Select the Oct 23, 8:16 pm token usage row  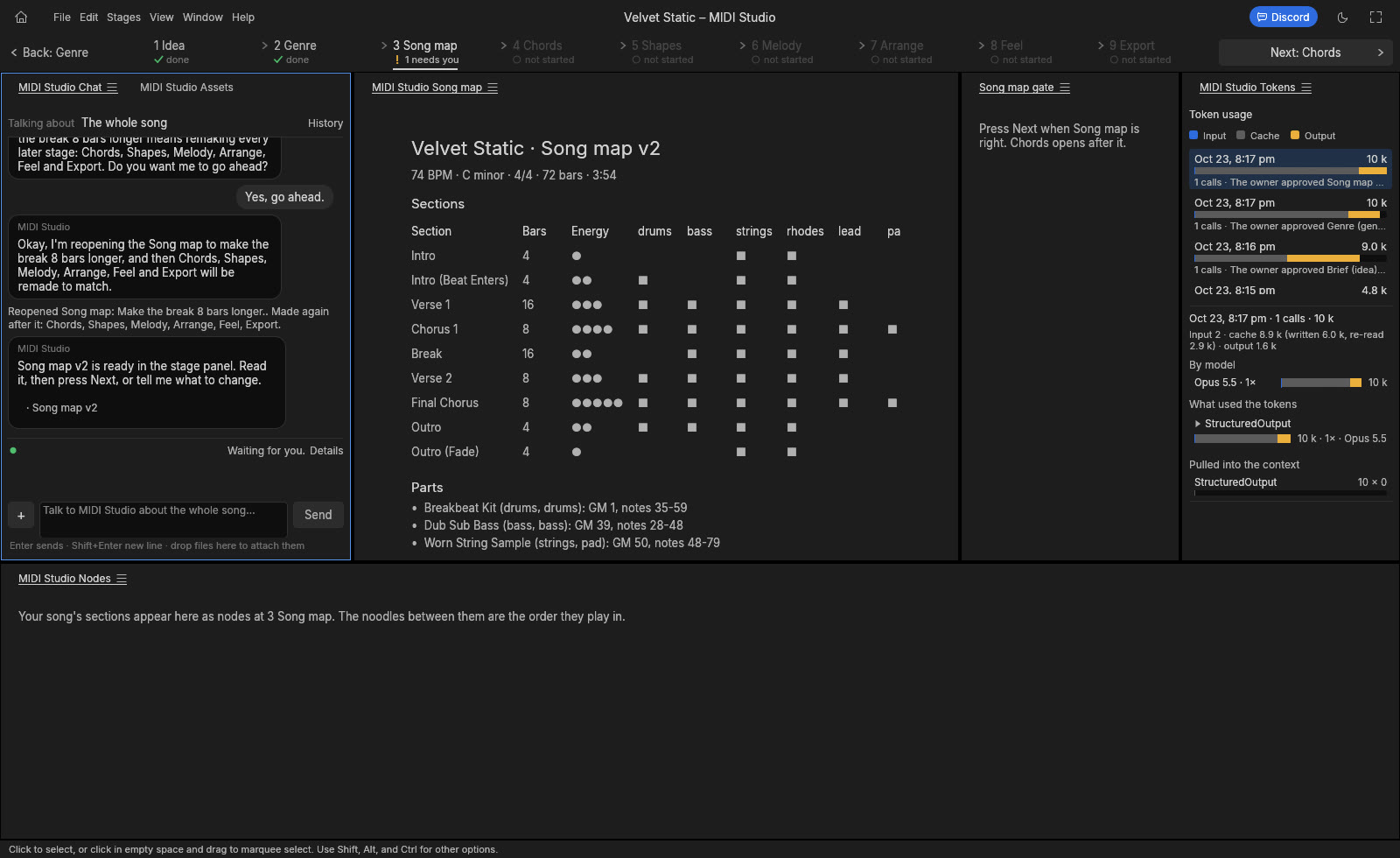click(1290, 257)
